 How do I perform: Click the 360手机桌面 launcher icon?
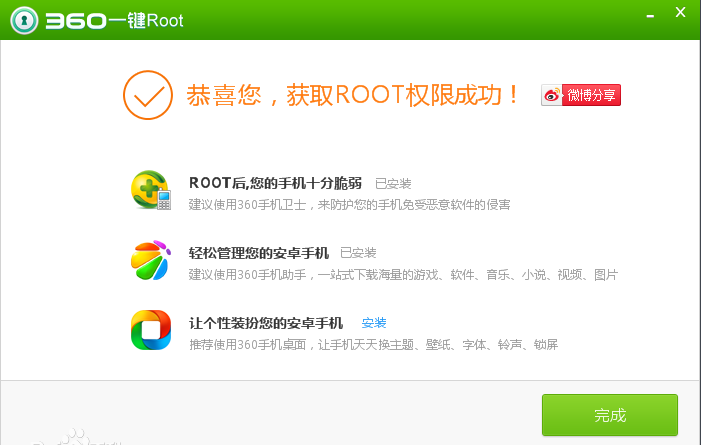click(x=151, y=330)
